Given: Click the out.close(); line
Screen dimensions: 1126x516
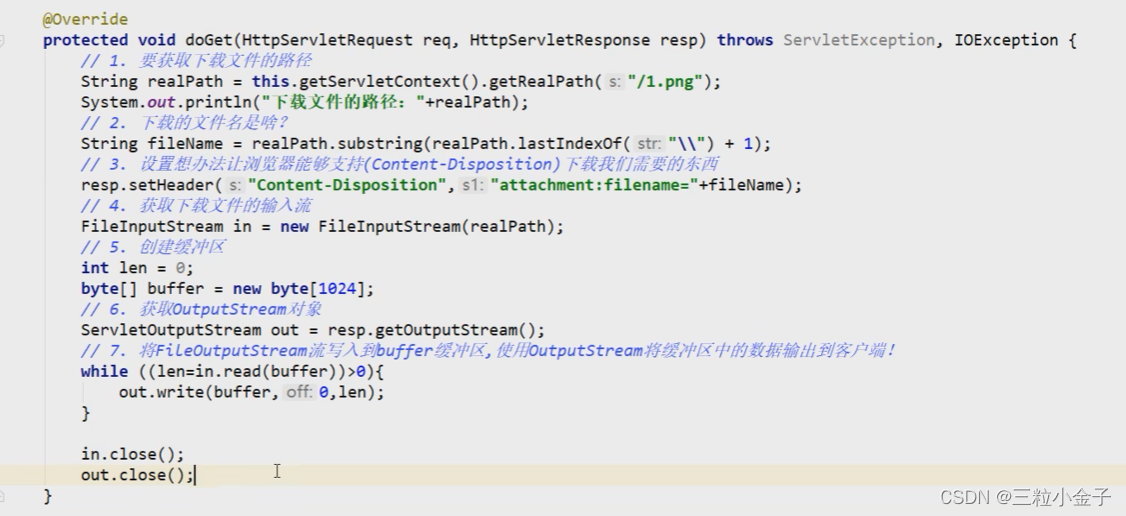Looking at the screenshot, I should [137, 475].
